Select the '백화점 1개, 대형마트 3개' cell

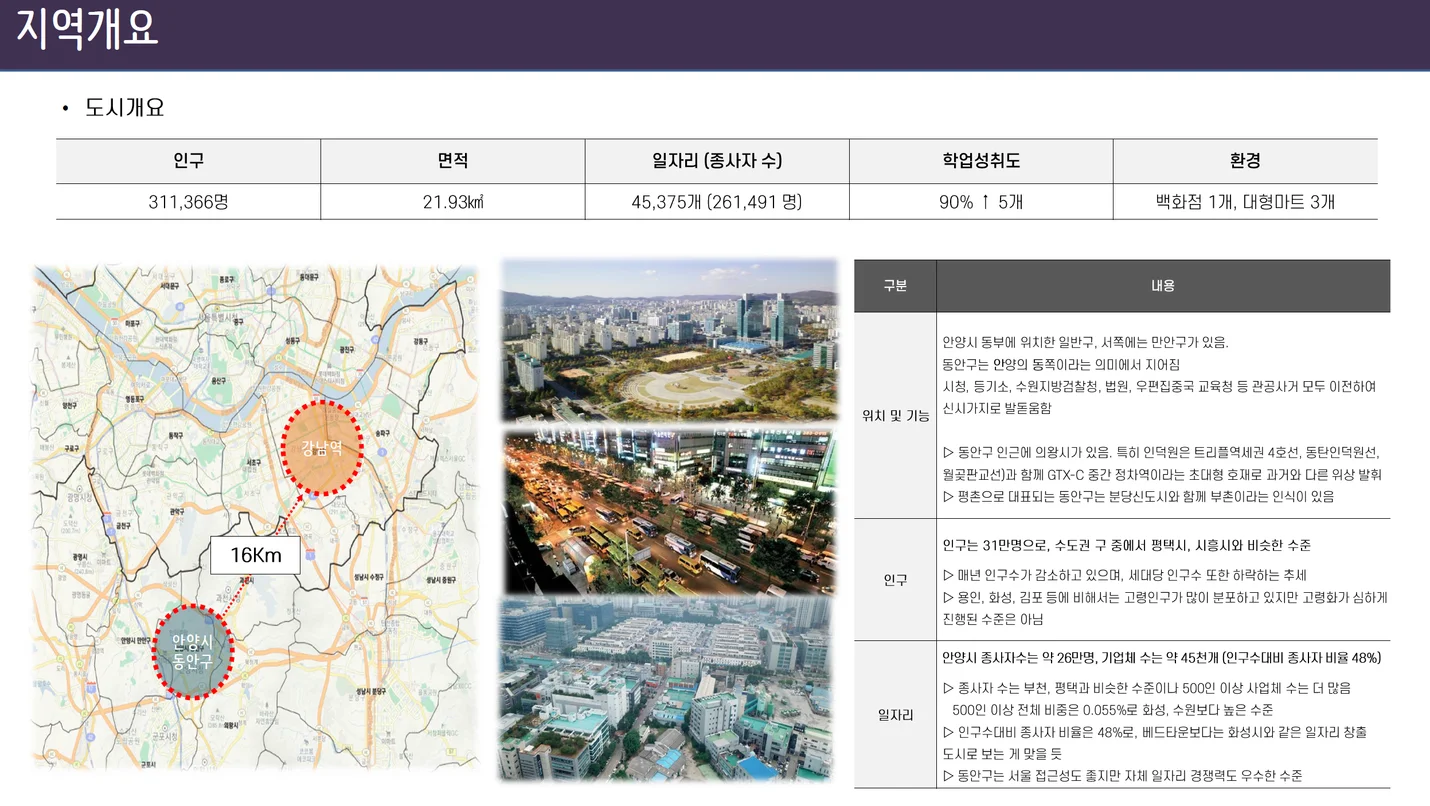(1245, 202)
